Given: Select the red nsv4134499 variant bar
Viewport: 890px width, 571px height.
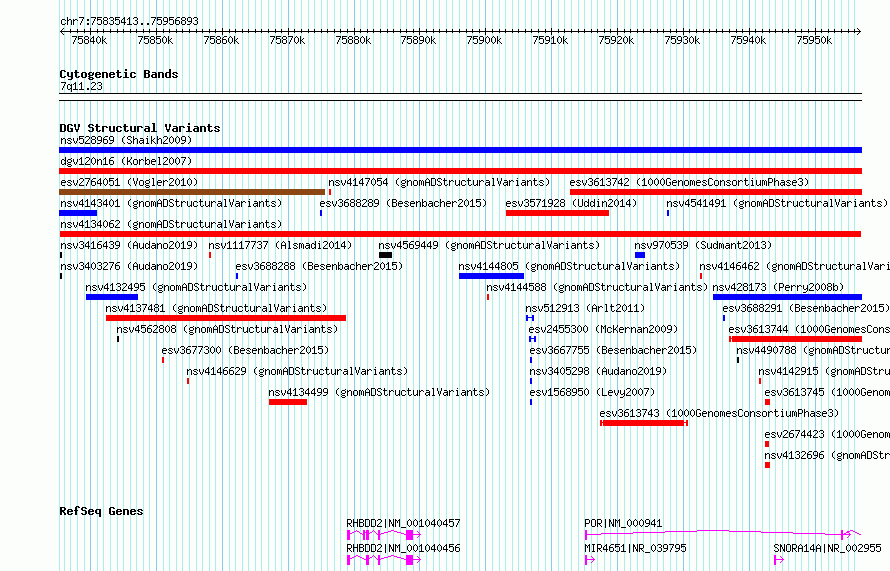Looking at the screenshot, I should (288, 402).
